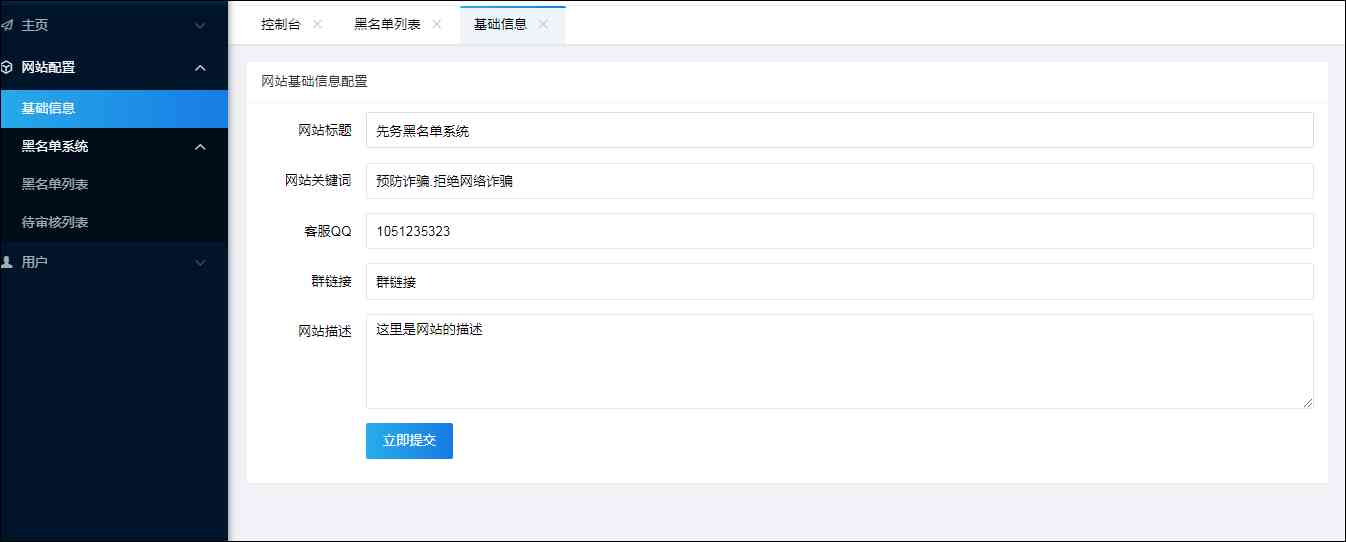
Task: Open 基础信息 in the sidebar
Action: coord(48,108)
